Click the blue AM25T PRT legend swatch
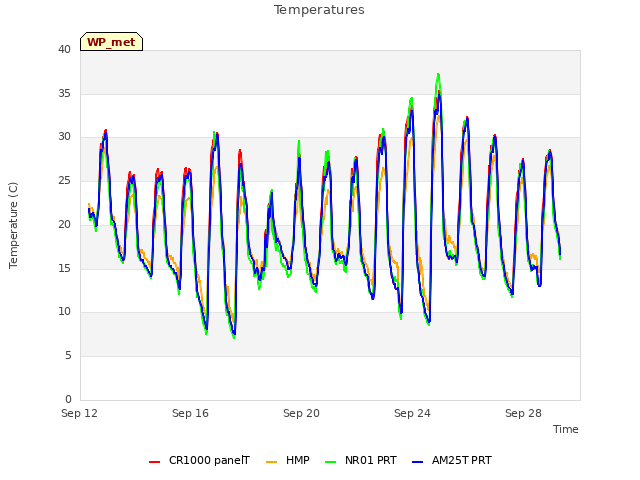This screenshot has height=480, width=640. [x=418, y=462]
